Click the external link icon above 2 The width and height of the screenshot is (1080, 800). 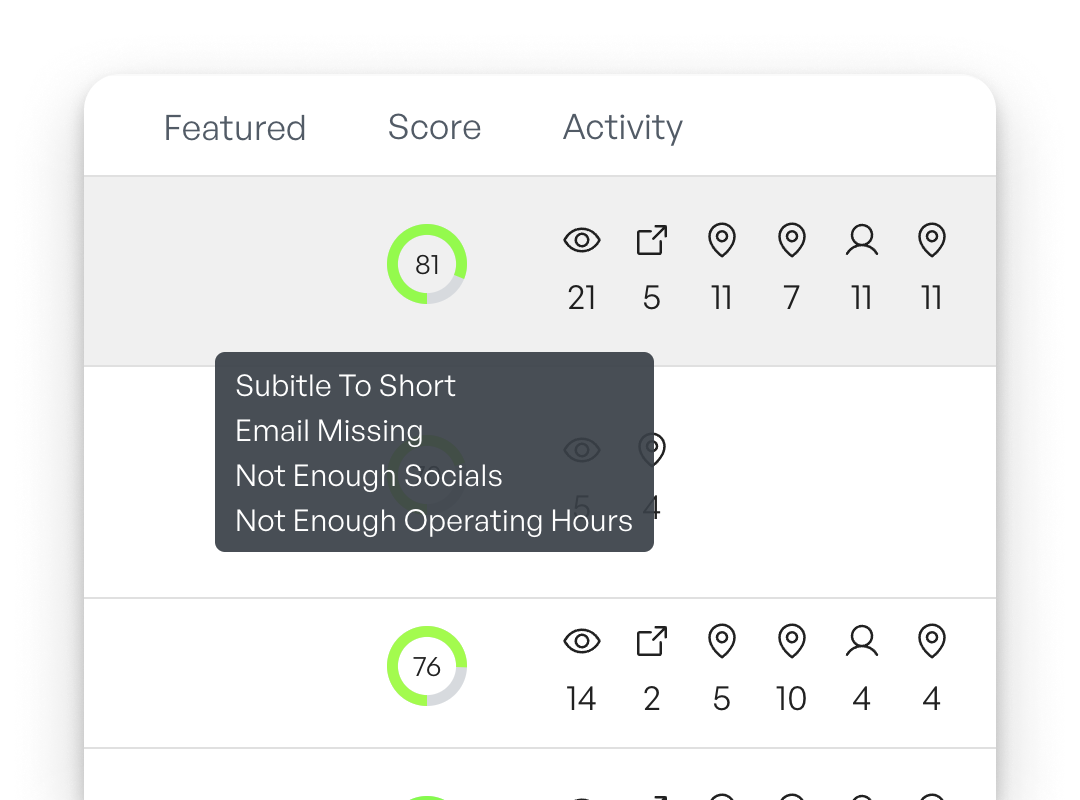tap(652, 642)
